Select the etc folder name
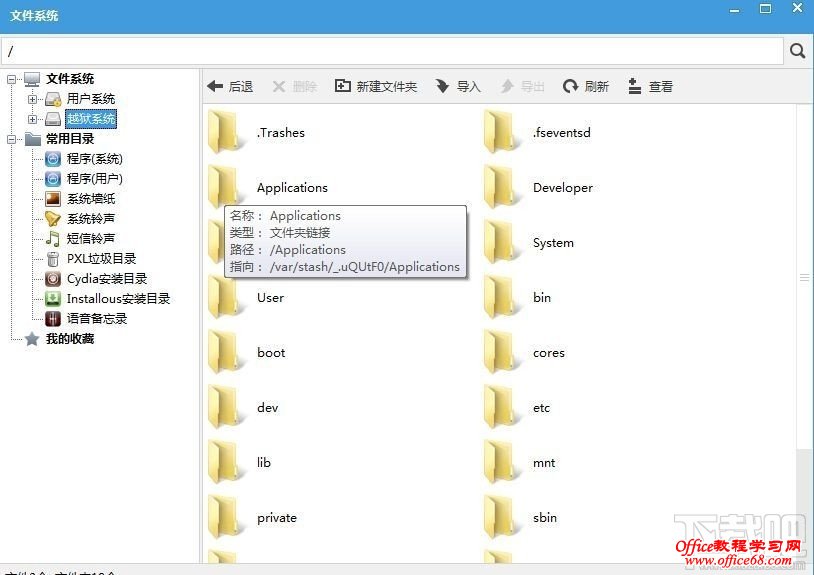 pos(541,408)
